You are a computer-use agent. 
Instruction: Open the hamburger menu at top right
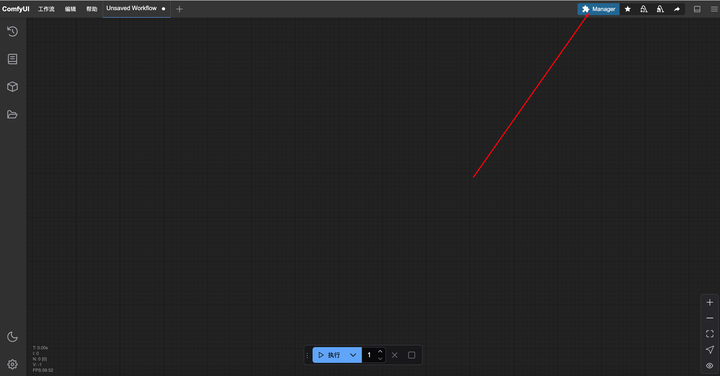(714, 9)
